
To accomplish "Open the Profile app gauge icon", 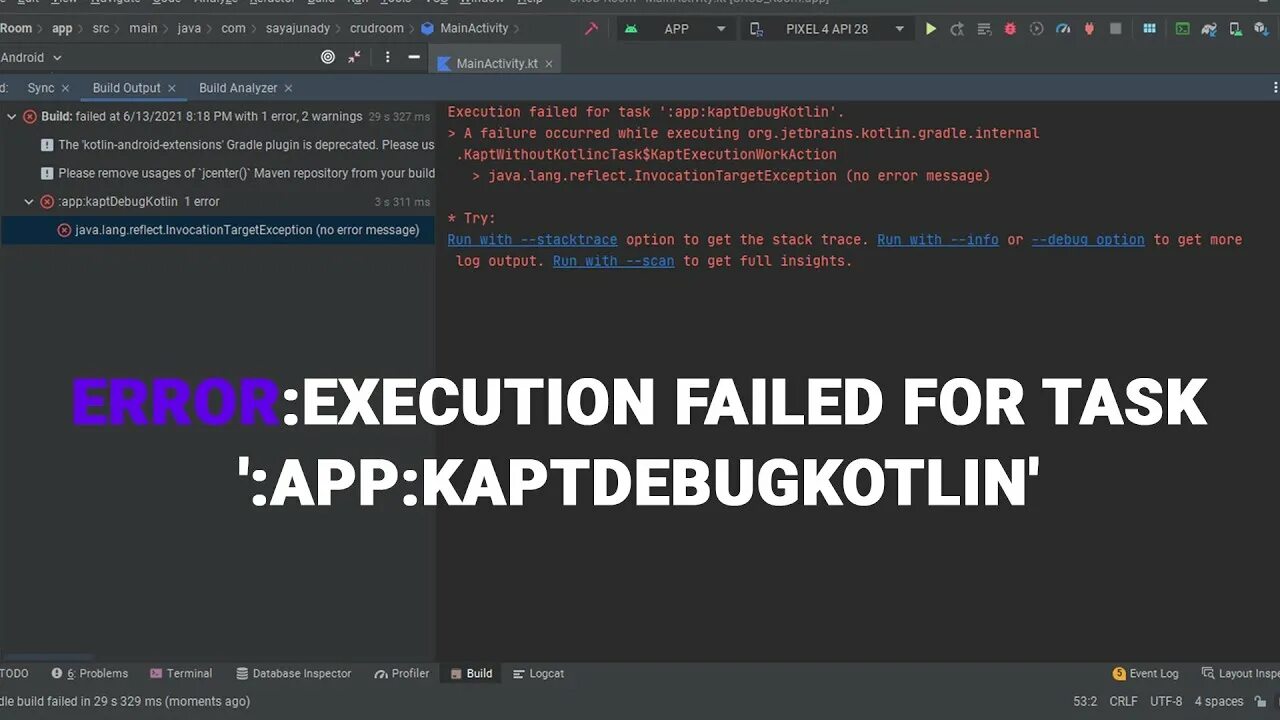I will [1063, 29].
